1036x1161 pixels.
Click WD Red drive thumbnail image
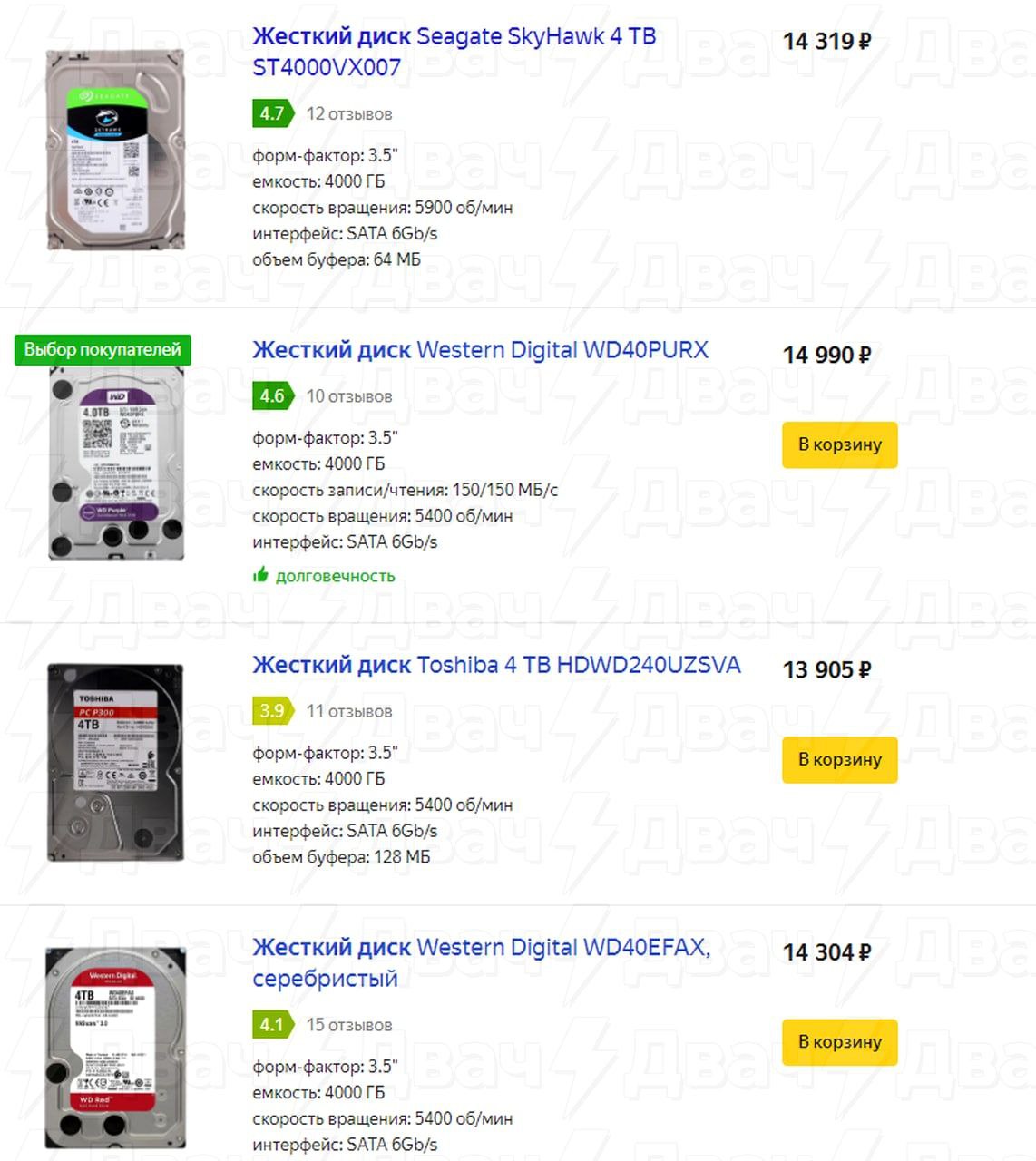tap(115, 1049)
